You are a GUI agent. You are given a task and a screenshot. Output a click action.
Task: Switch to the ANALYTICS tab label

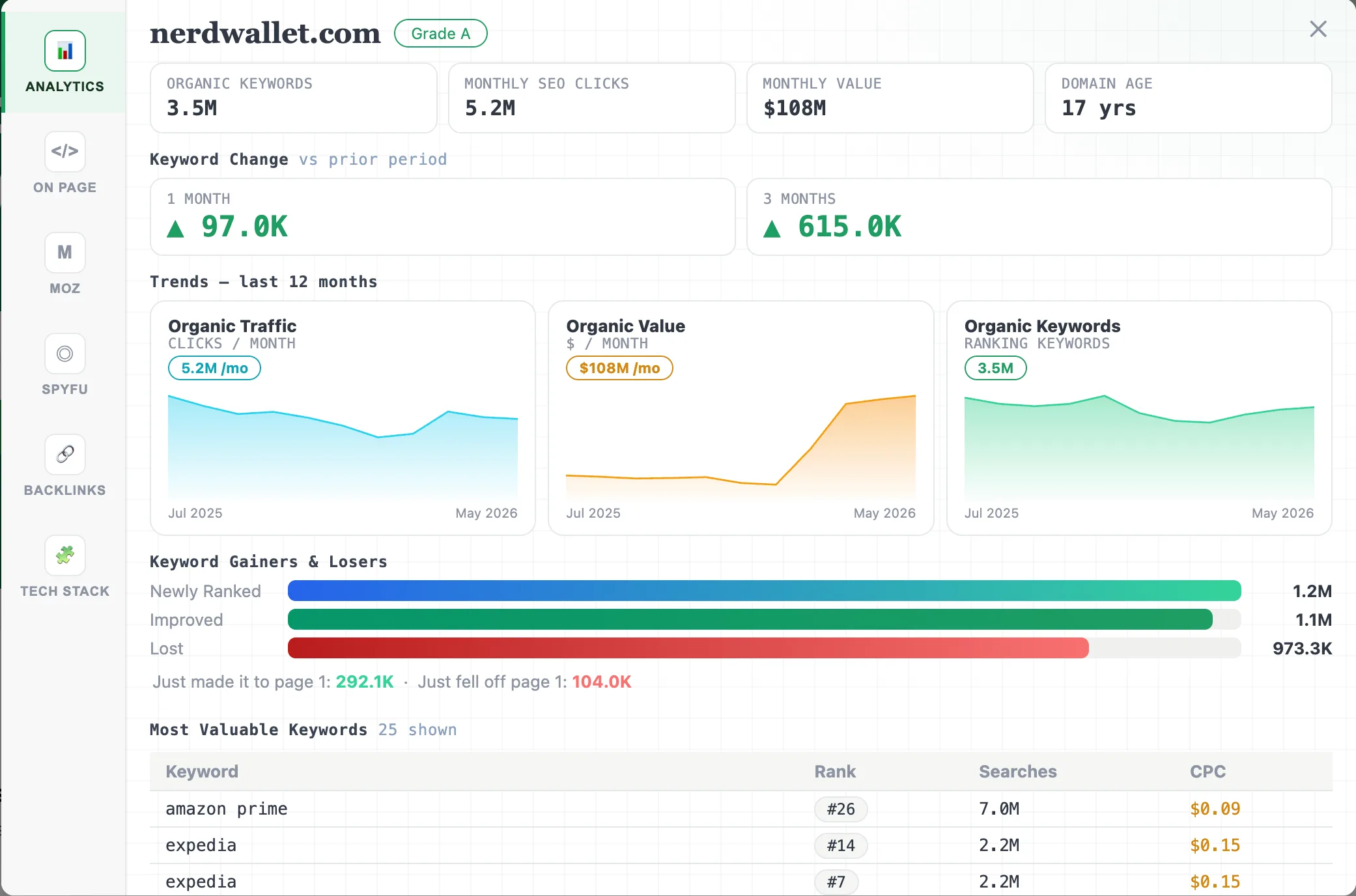tap(64, 87)
